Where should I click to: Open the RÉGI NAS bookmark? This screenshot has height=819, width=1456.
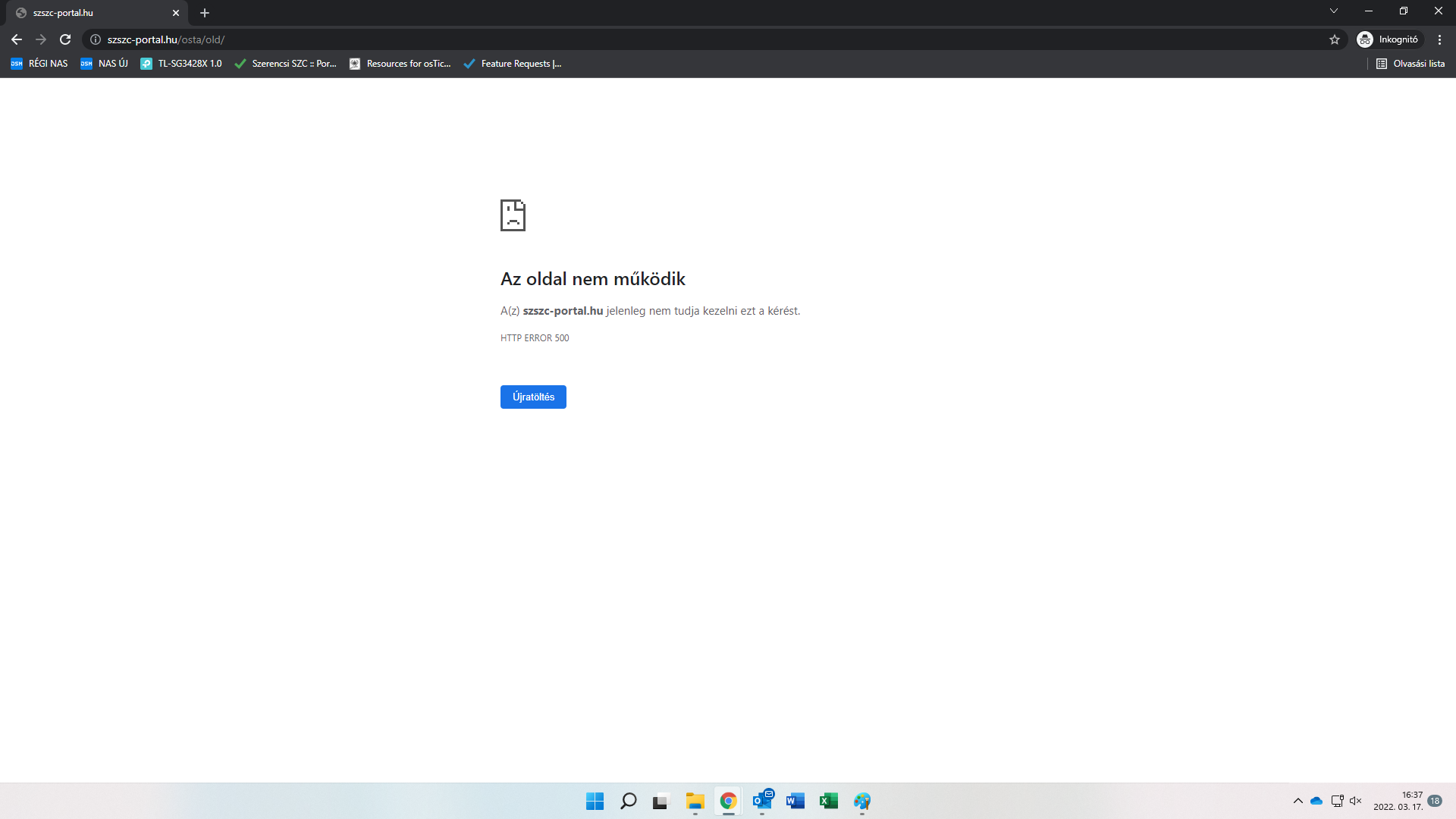[x=39, y=64]
